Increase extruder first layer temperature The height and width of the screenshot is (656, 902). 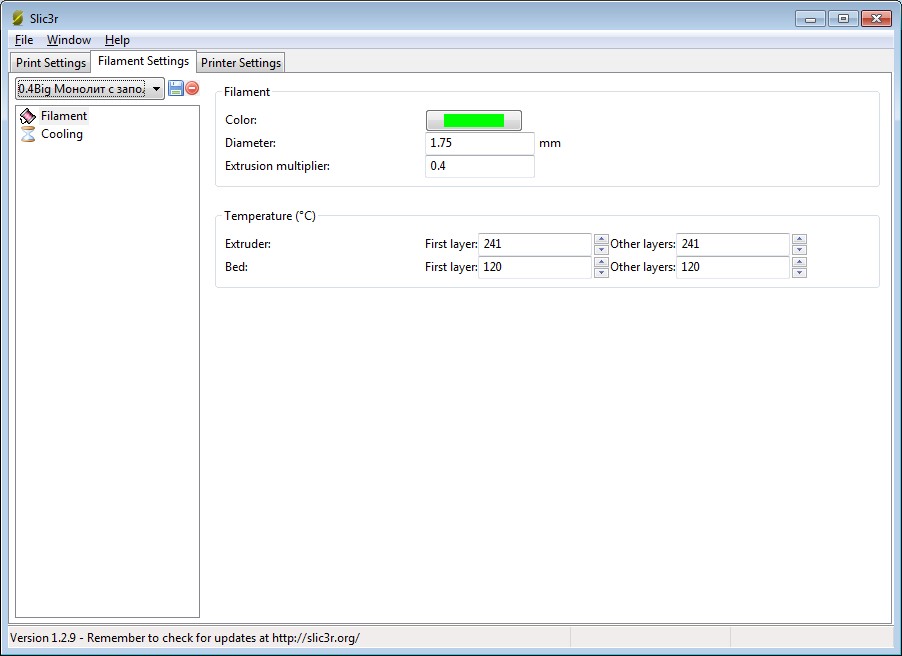601,239
